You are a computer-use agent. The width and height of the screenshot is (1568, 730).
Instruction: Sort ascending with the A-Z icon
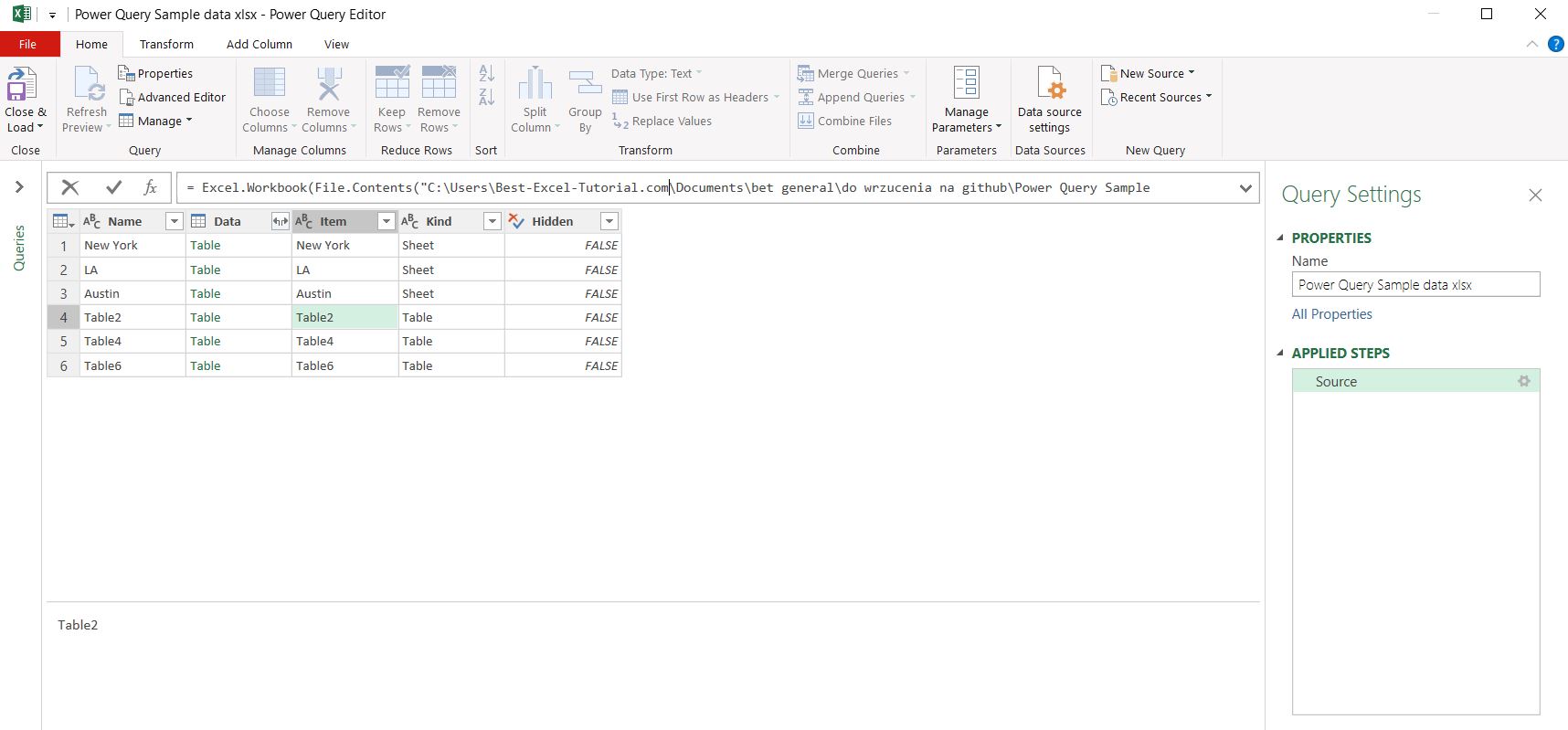[x=486, y=73]
